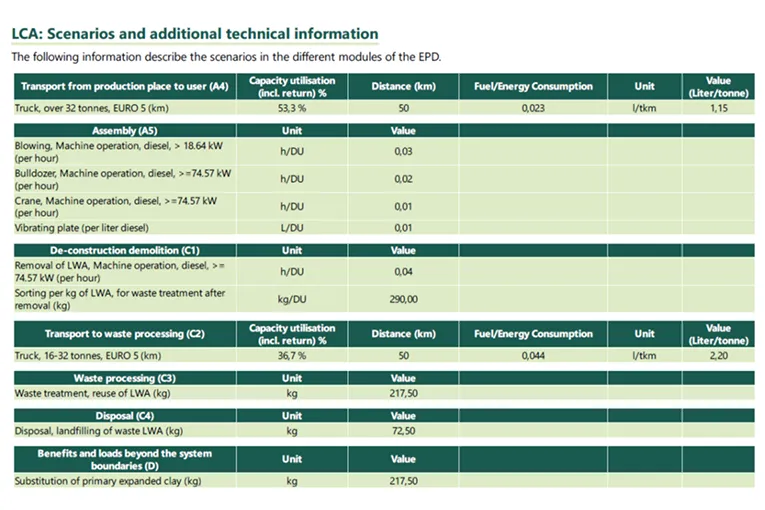The image size is (765, 510).
Task: Click the heading "LCA: Scenarios and additional technical information"
Action: [195, 34]
